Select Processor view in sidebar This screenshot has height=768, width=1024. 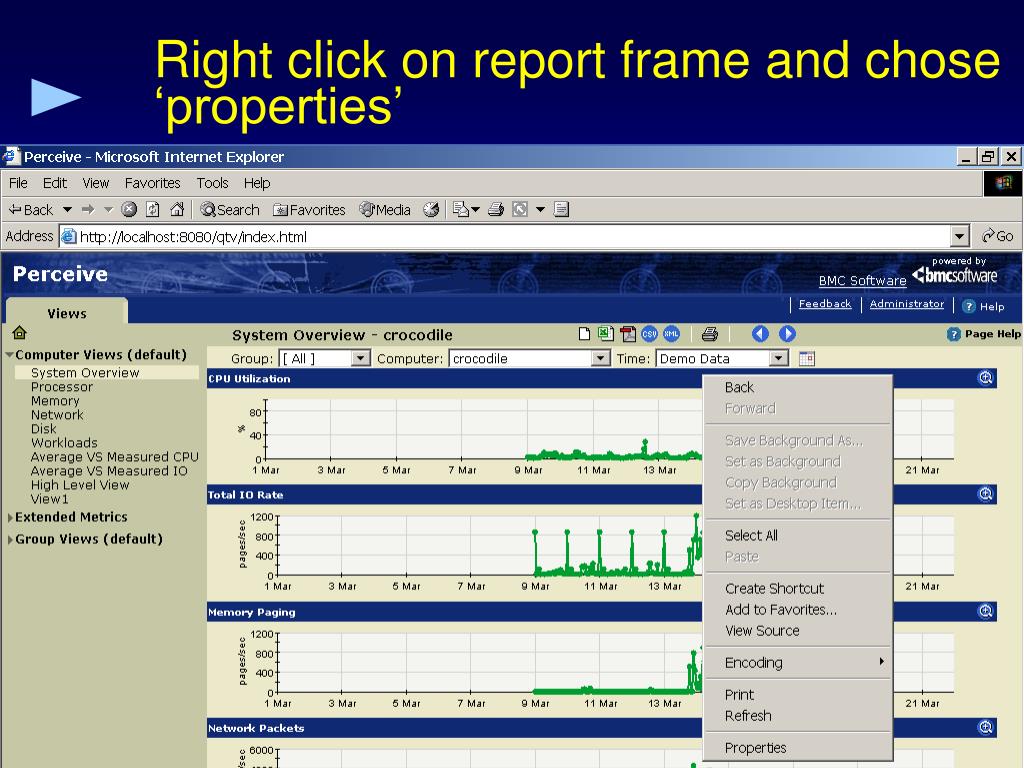click(x=62, y=387)
